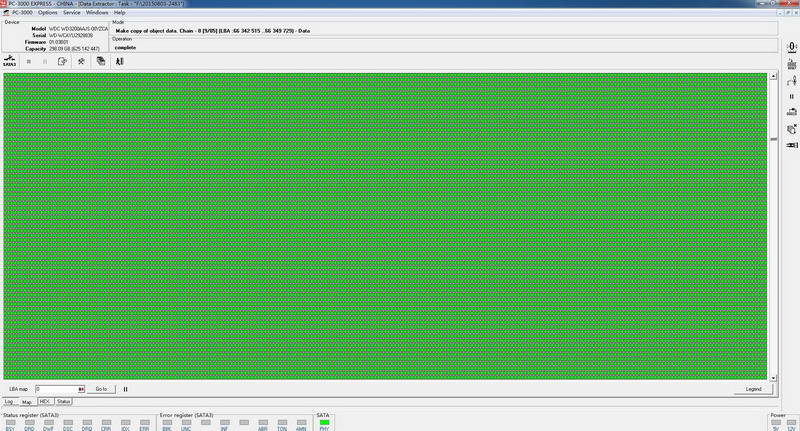
Task: Click the map scrollbar down arrow
Action: coord(773,378)
